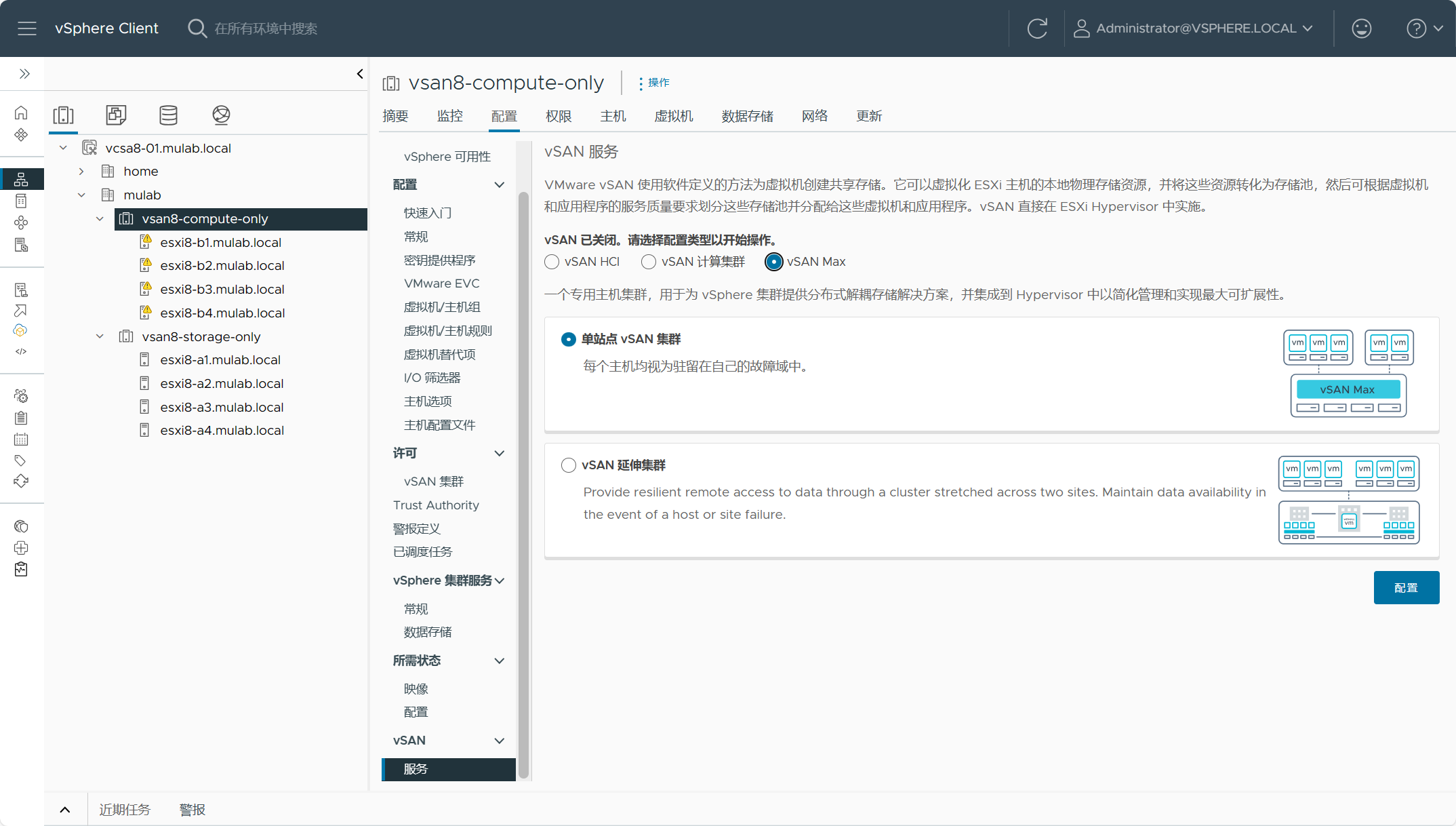Switch to Storage view icon
The image size is (1456, 826).
[168, 115]
